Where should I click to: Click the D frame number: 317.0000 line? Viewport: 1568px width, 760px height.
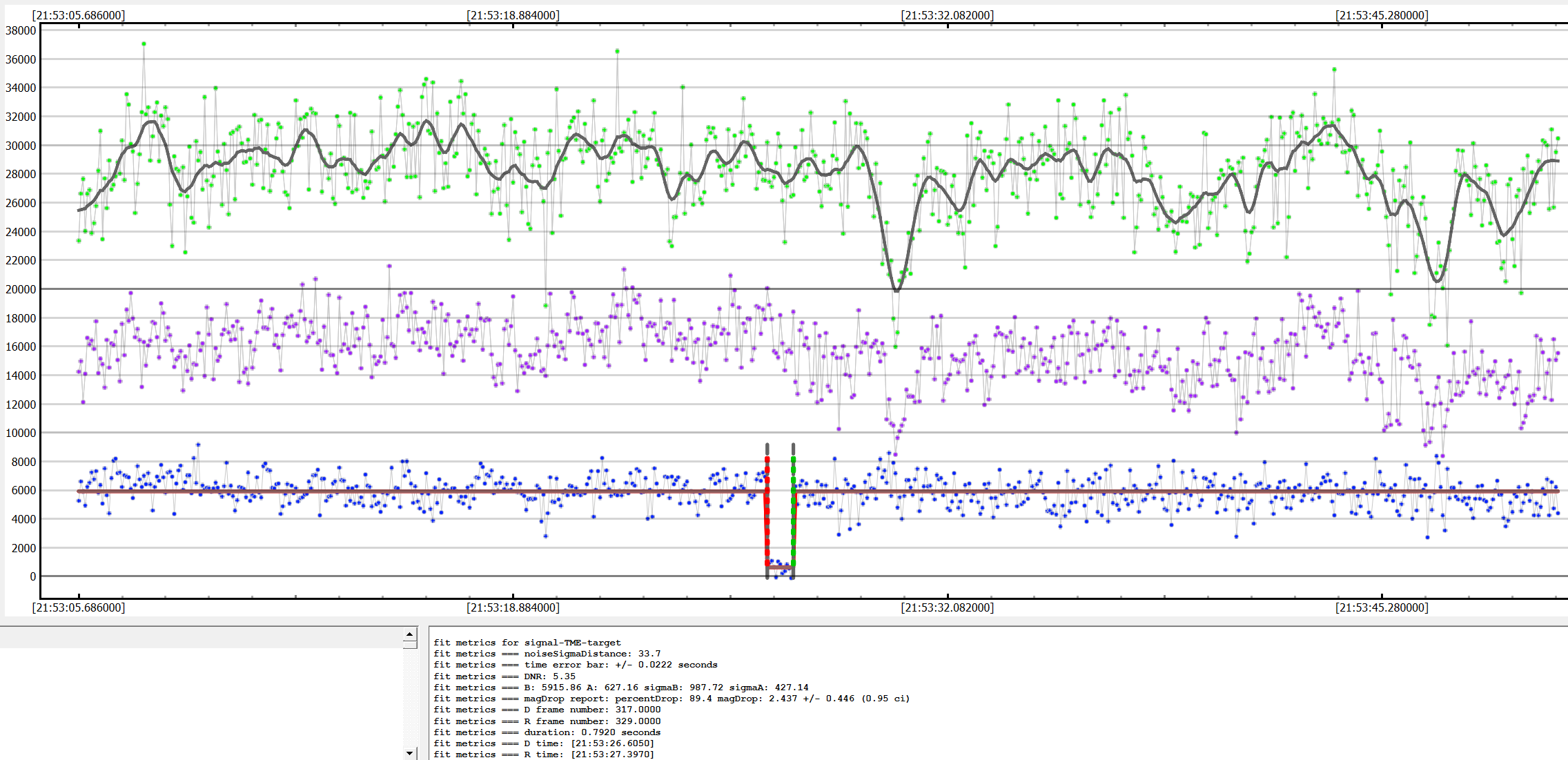coord(547,710)
